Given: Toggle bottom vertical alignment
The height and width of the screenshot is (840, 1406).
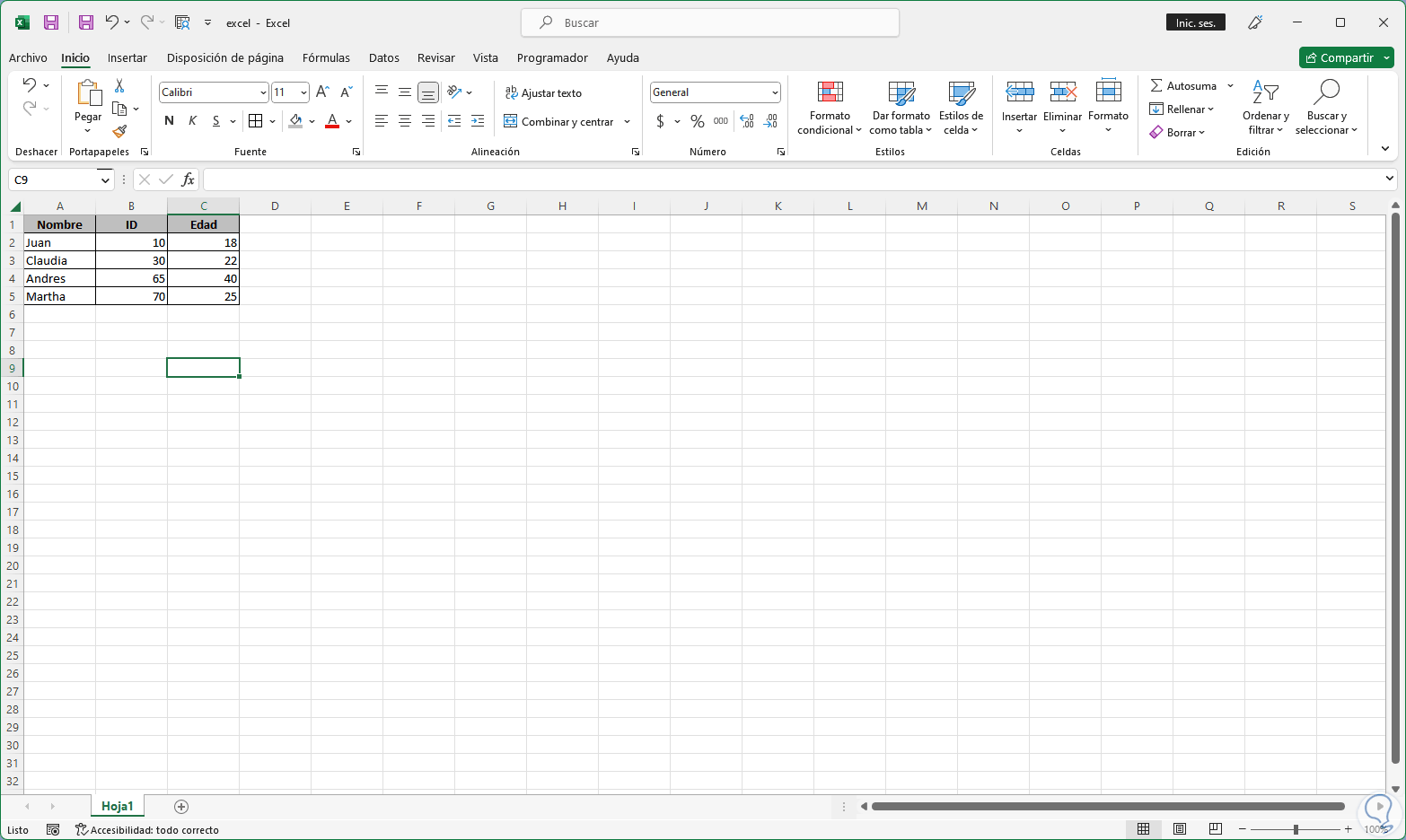Looking at the screenshot, I should click(x=428, y=92).
